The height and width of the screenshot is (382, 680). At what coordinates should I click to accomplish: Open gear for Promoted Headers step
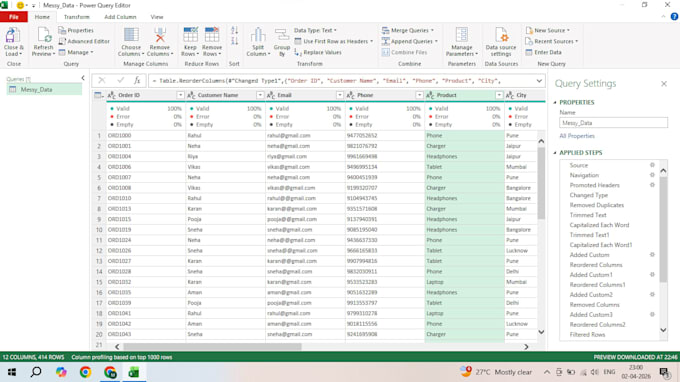[x=652, y=185]
